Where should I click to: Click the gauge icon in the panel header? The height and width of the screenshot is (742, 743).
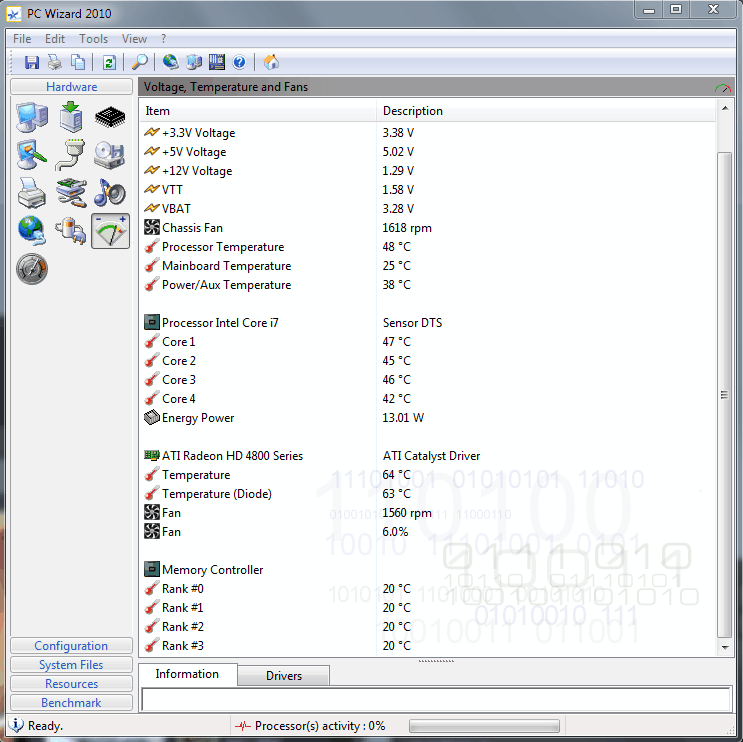click(723, 88)
